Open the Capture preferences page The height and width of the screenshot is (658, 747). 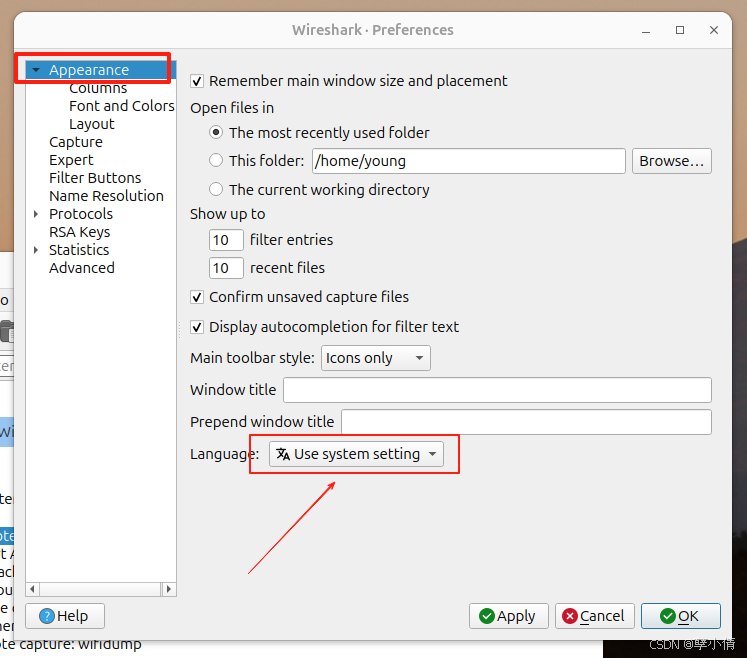click(76, 142)
